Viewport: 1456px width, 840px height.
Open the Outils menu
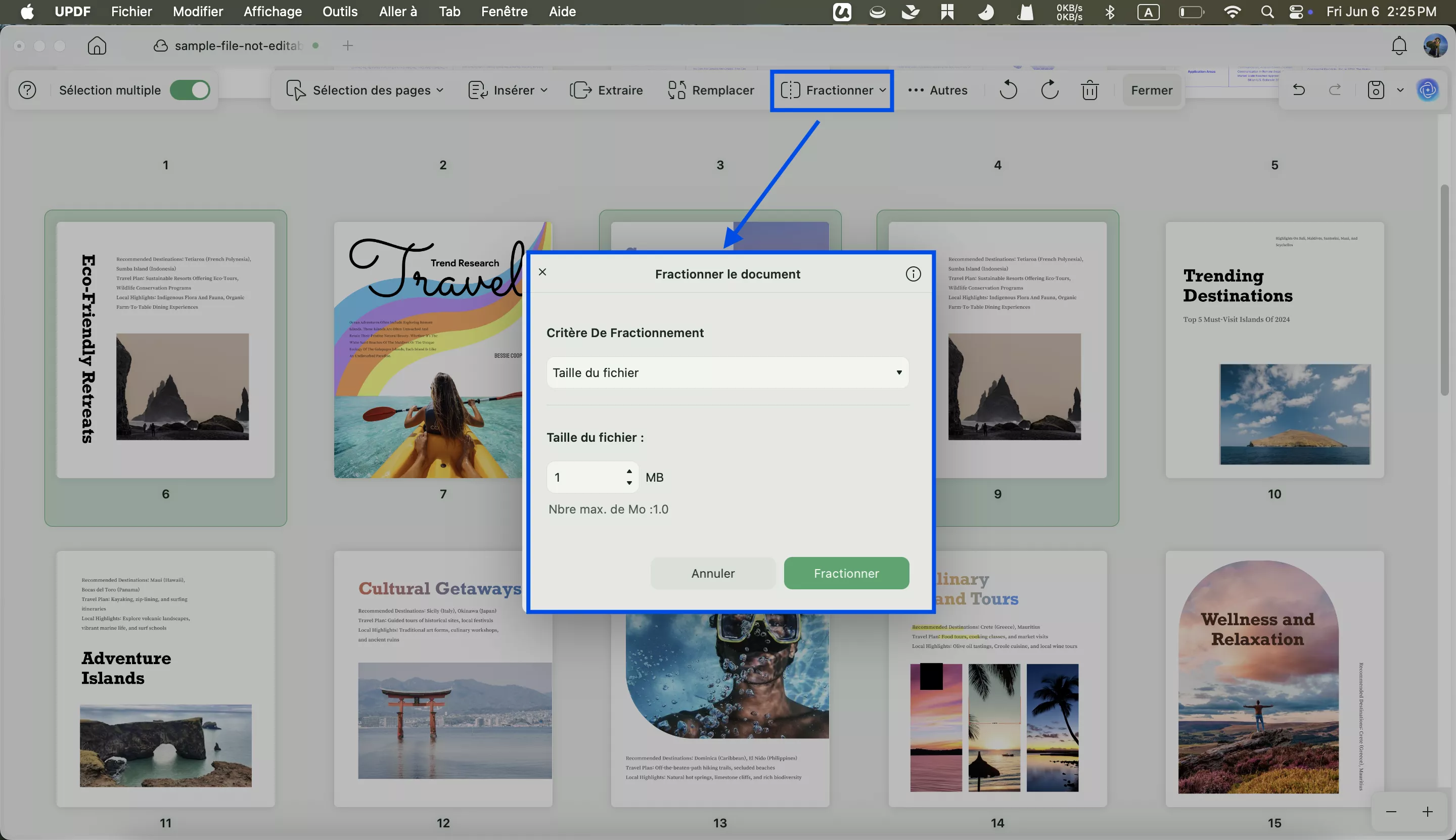pos(340,12)
